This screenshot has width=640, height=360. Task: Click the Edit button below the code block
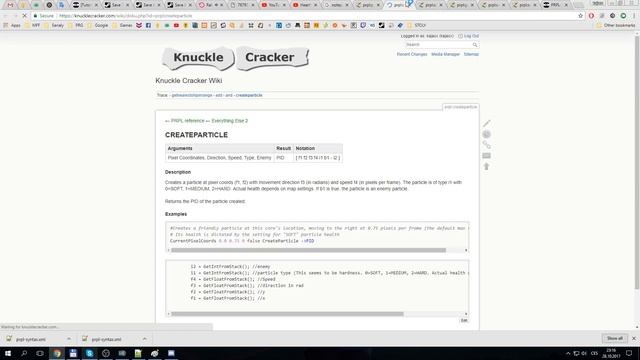(x=464, y=320)
